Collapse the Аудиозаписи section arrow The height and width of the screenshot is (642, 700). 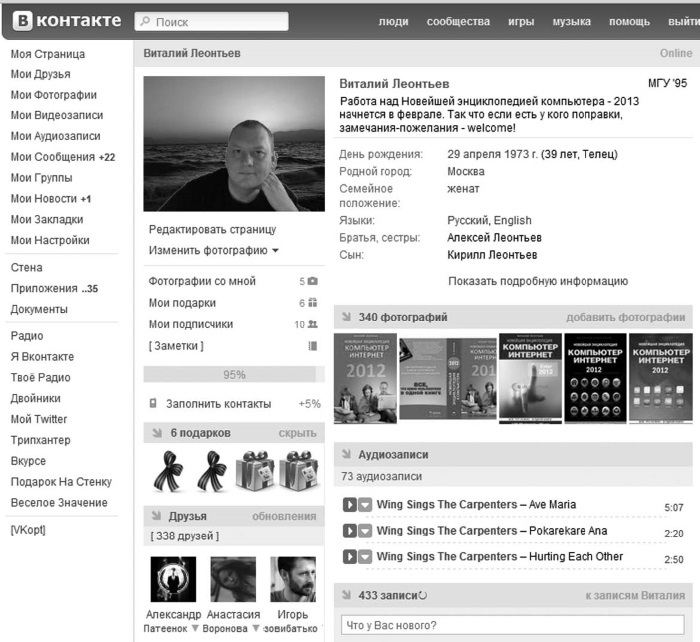(x=346, y=454)
